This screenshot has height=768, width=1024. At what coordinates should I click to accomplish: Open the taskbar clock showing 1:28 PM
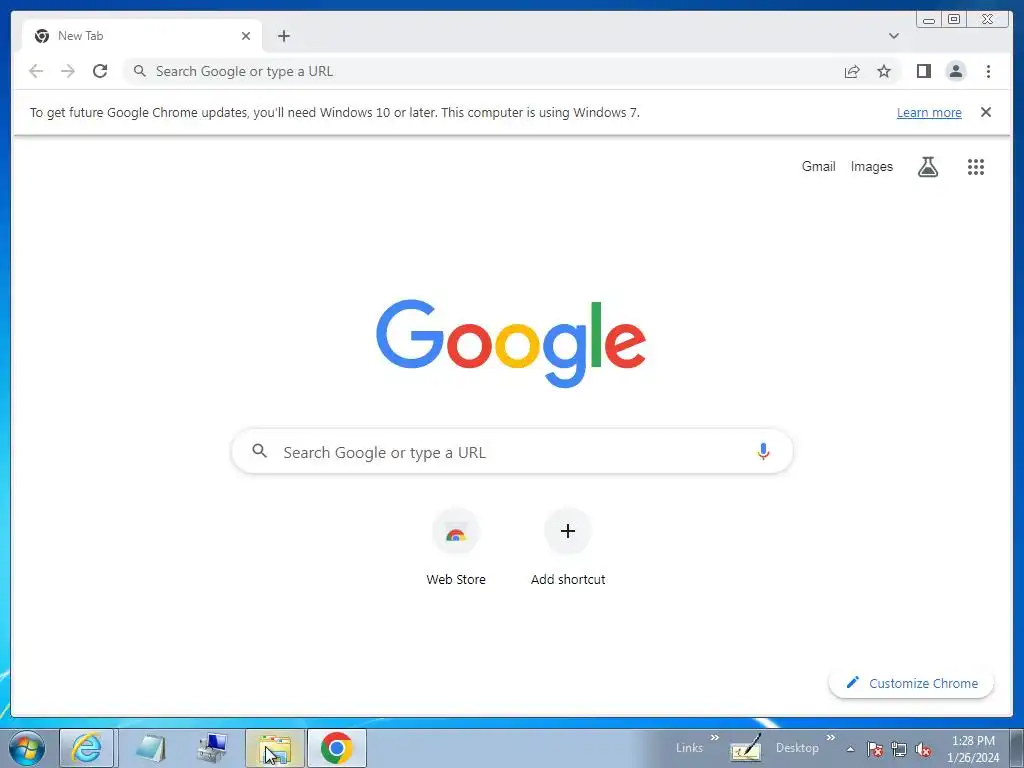click(973, 749)
